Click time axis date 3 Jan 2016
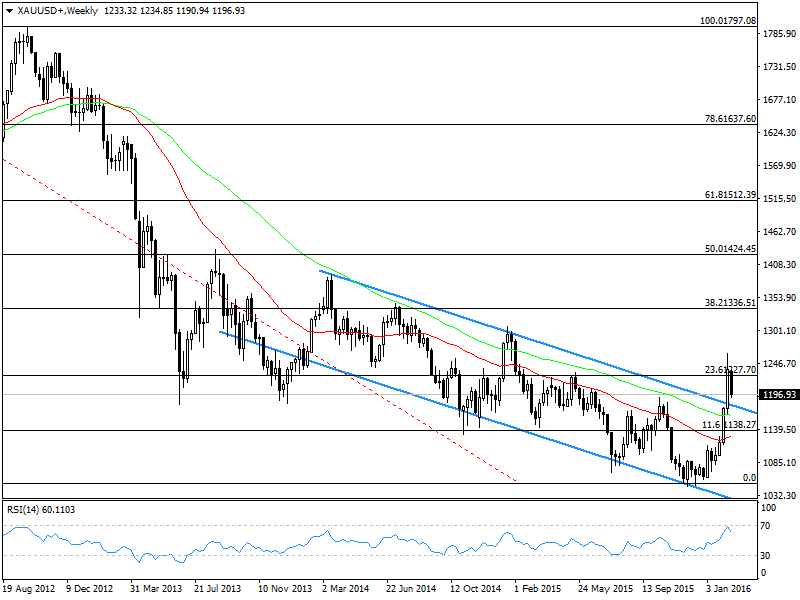Screen dimensions: 800x600 (x=729, y=589)
